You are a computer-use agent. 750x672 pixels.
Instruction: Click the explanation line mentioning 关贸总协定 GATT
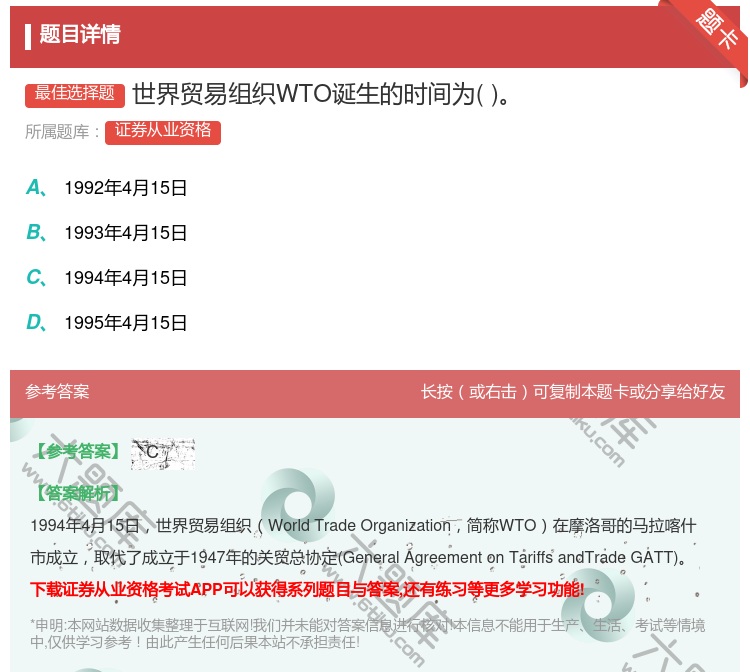click(x=359, y=558)
